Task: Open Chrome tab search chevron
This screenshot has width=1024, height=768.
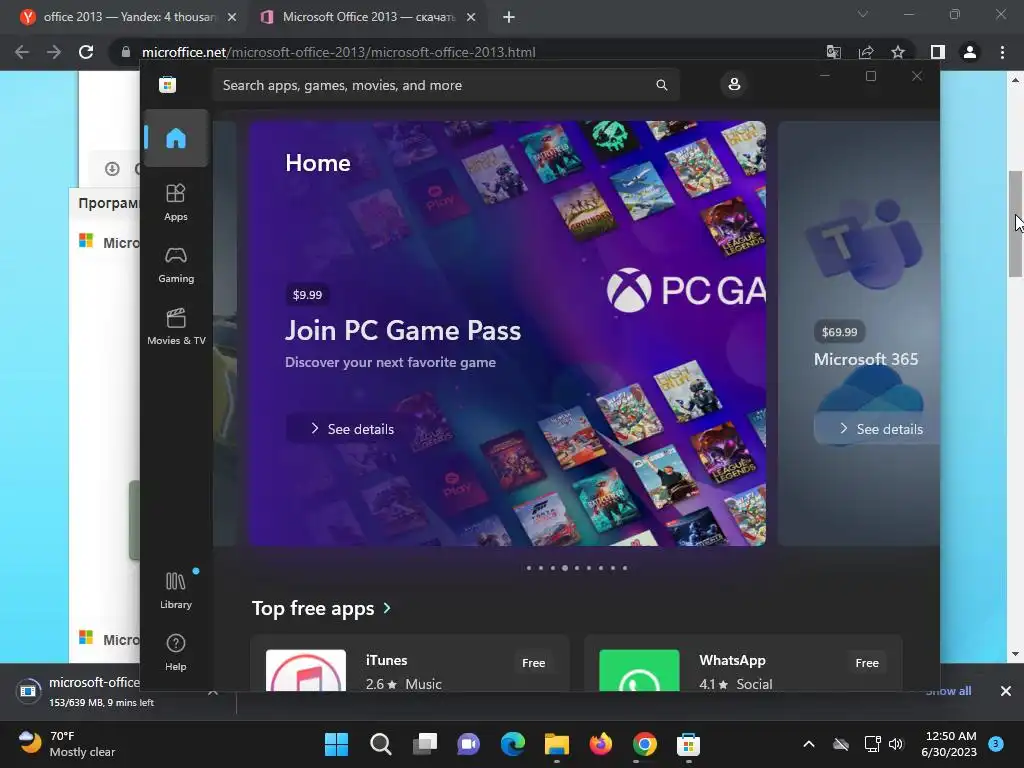Action: [x=863, y=14]
